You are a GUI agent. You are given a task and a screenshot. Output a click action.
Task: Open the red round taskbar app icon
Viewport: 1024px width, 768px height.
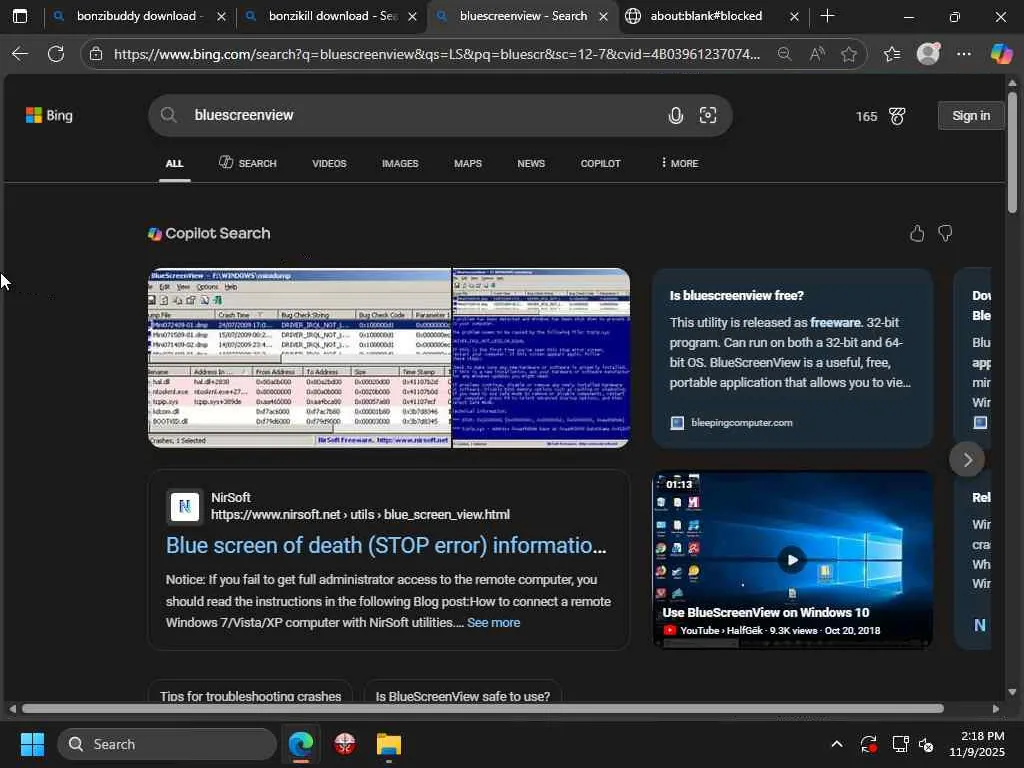point(345,744)
